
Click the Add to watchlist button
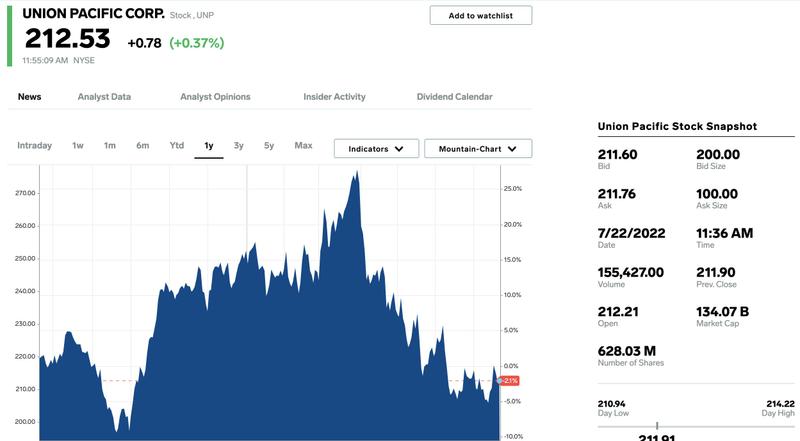[481, 15]
